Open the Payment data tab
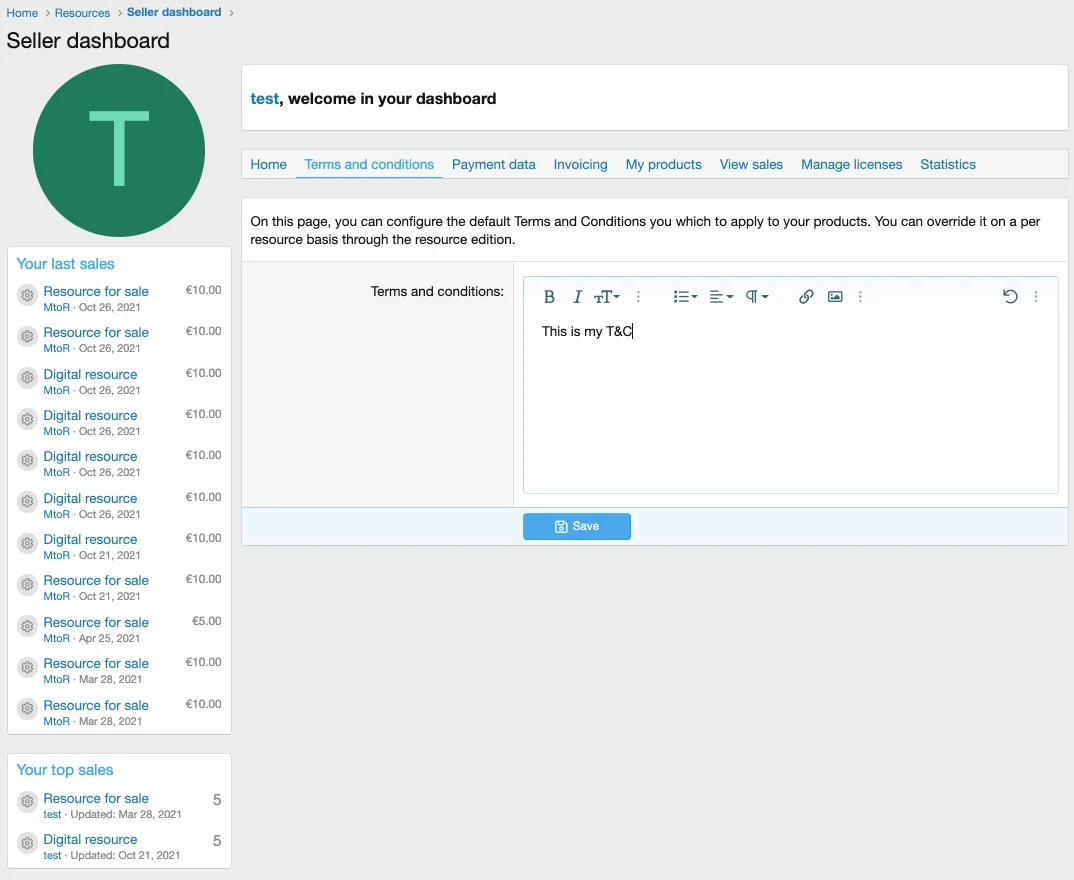The image size is (1074, 880). click(x=493, y=164)
